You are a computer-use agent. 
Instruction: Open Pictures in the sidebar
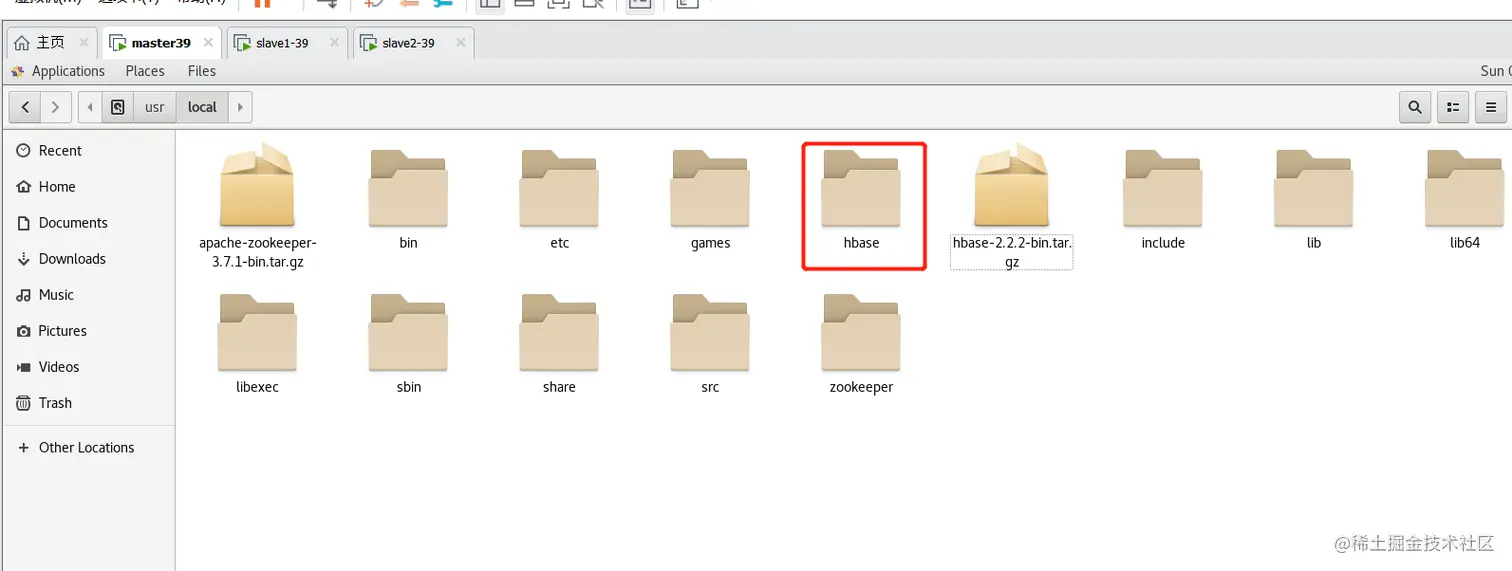coord(88,331)
